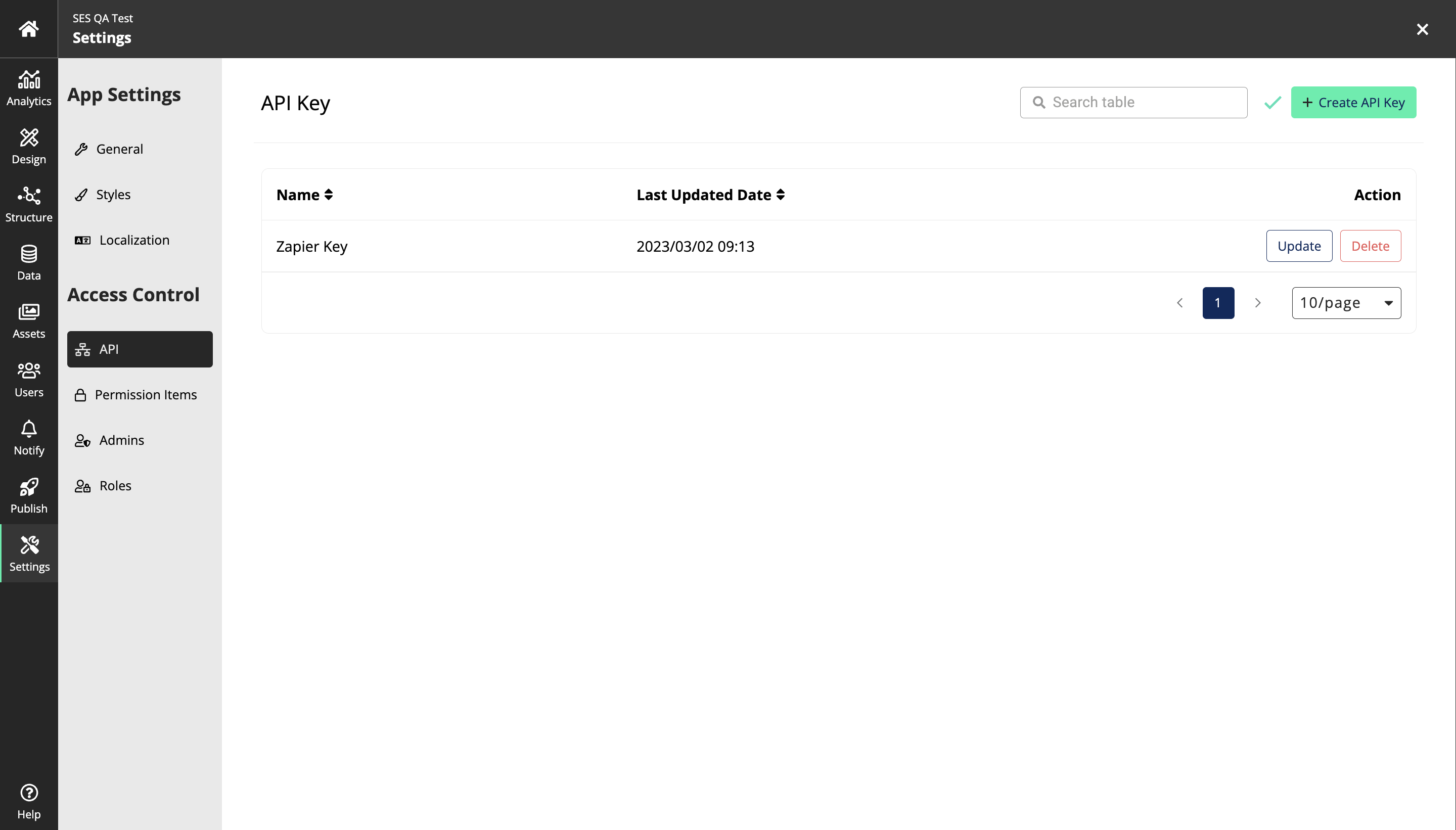The width and height of the screenshot is (1456, 830).
Task: Click the SES QA Test app name
Action: point(103,18)
